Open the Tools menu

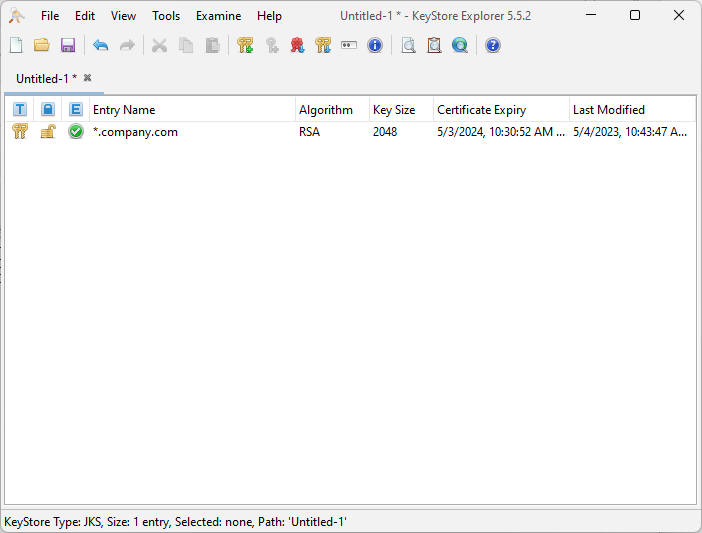[166, 16]
